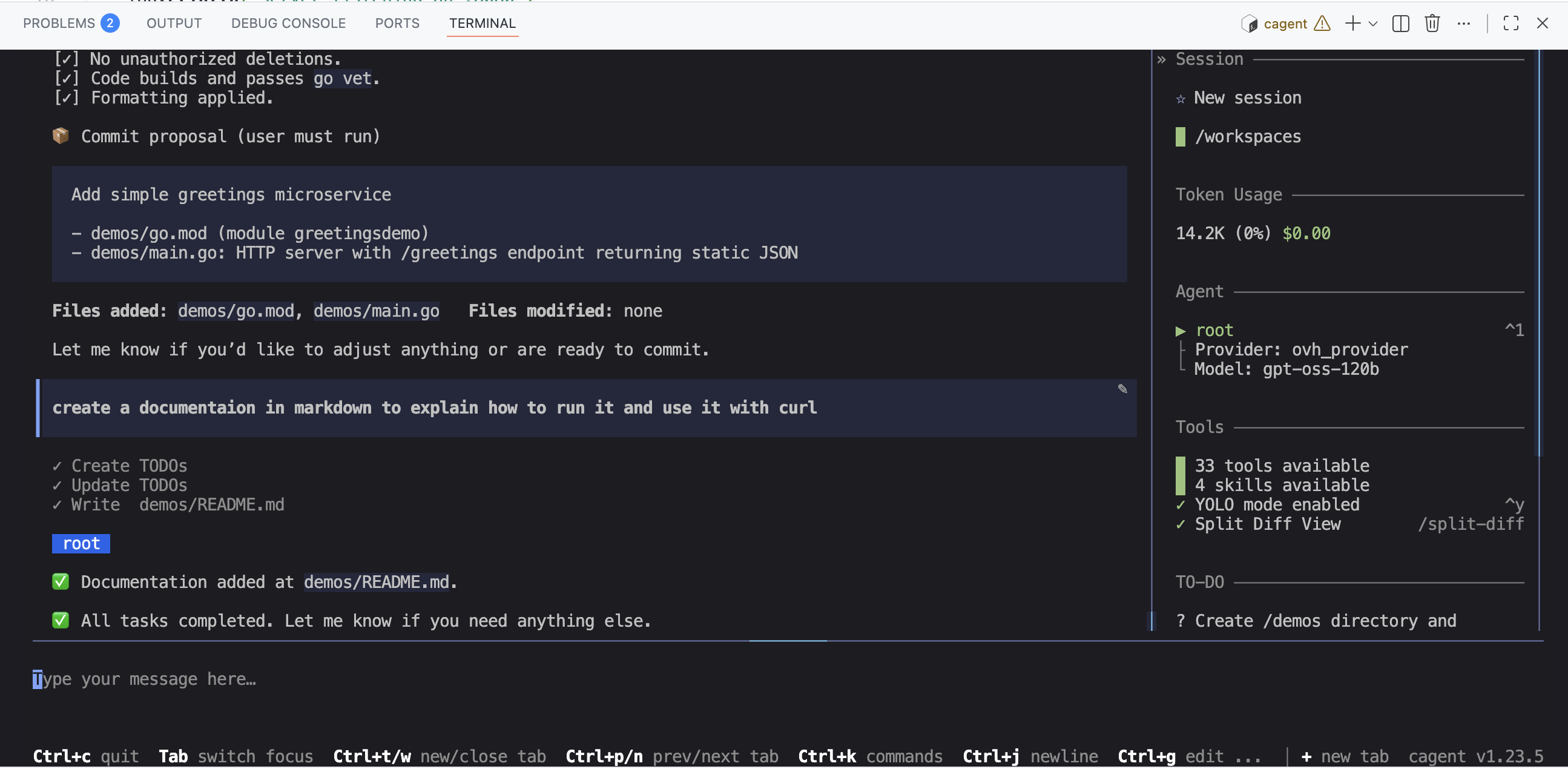
Task: Maximize the panel size icon
Action: click(x=1510, y=24)
